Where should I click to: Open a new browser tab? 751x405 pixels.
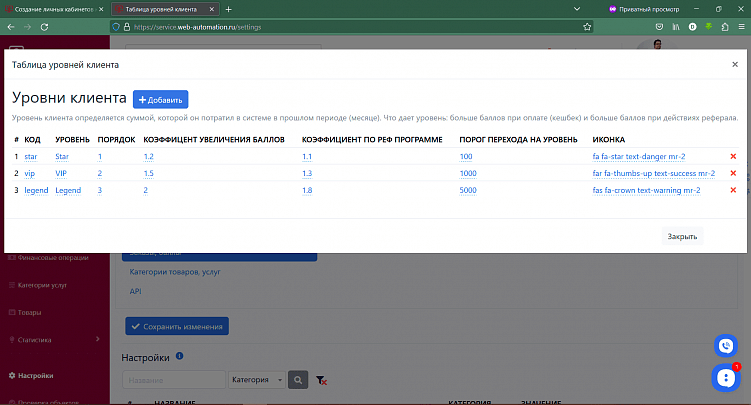click(228, 9)
